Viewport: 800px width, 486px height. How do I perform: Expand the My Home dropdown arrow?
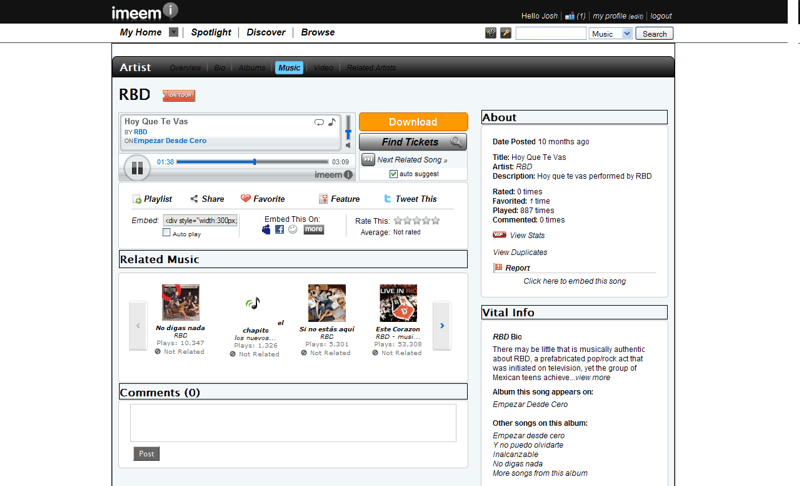pyautogui.click(x=173, y=32)
